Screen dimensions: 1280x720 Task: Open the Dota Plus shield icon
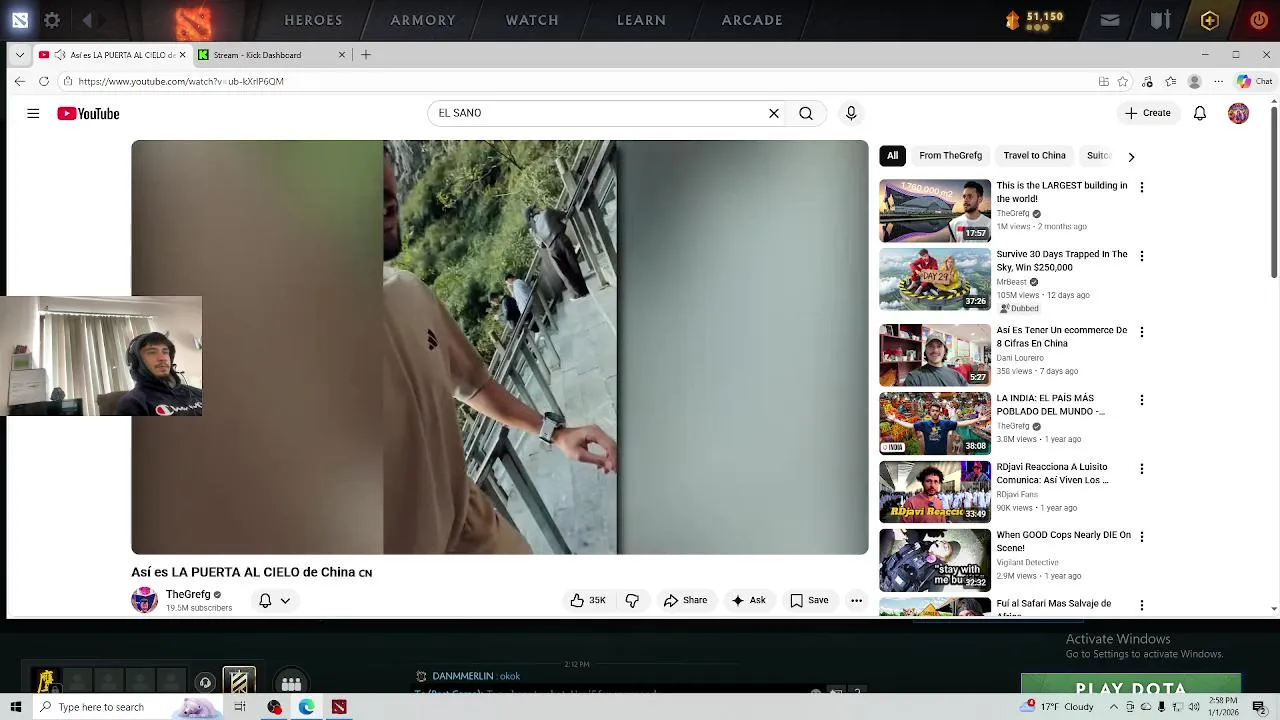pyautogui.click(x=1210, y=20)
